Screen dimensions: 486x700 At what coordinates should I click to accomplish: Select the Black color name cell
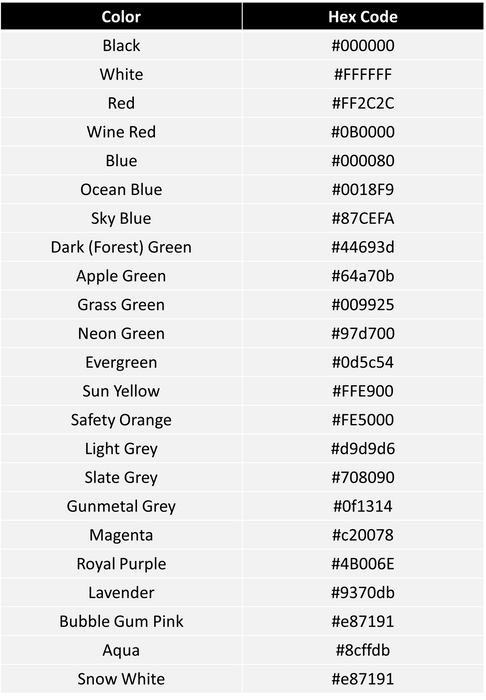click(x=121, y=45)
